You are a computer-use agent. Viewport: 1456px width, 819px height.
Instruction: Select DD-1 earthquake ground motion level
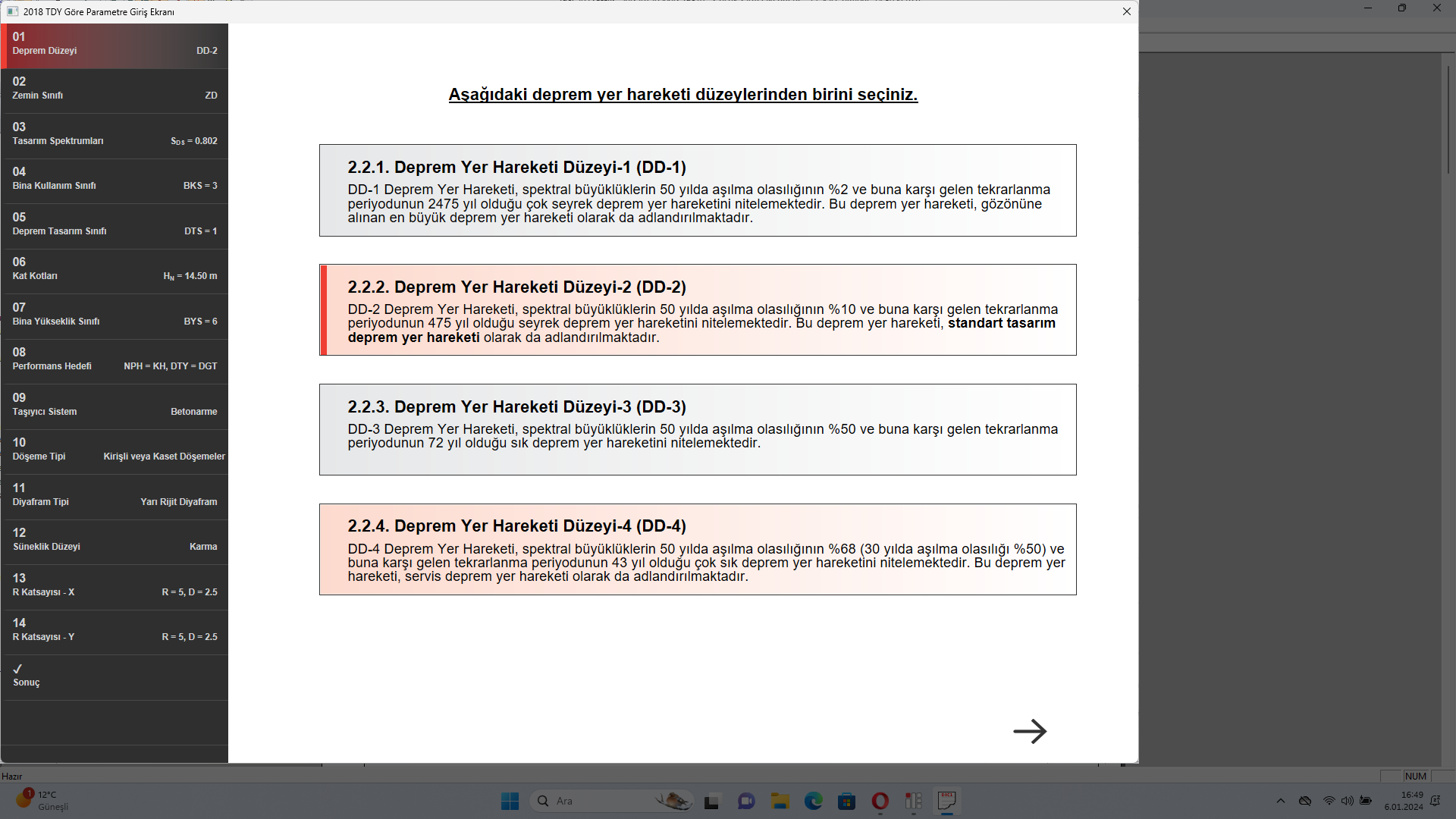click(697, 190)
